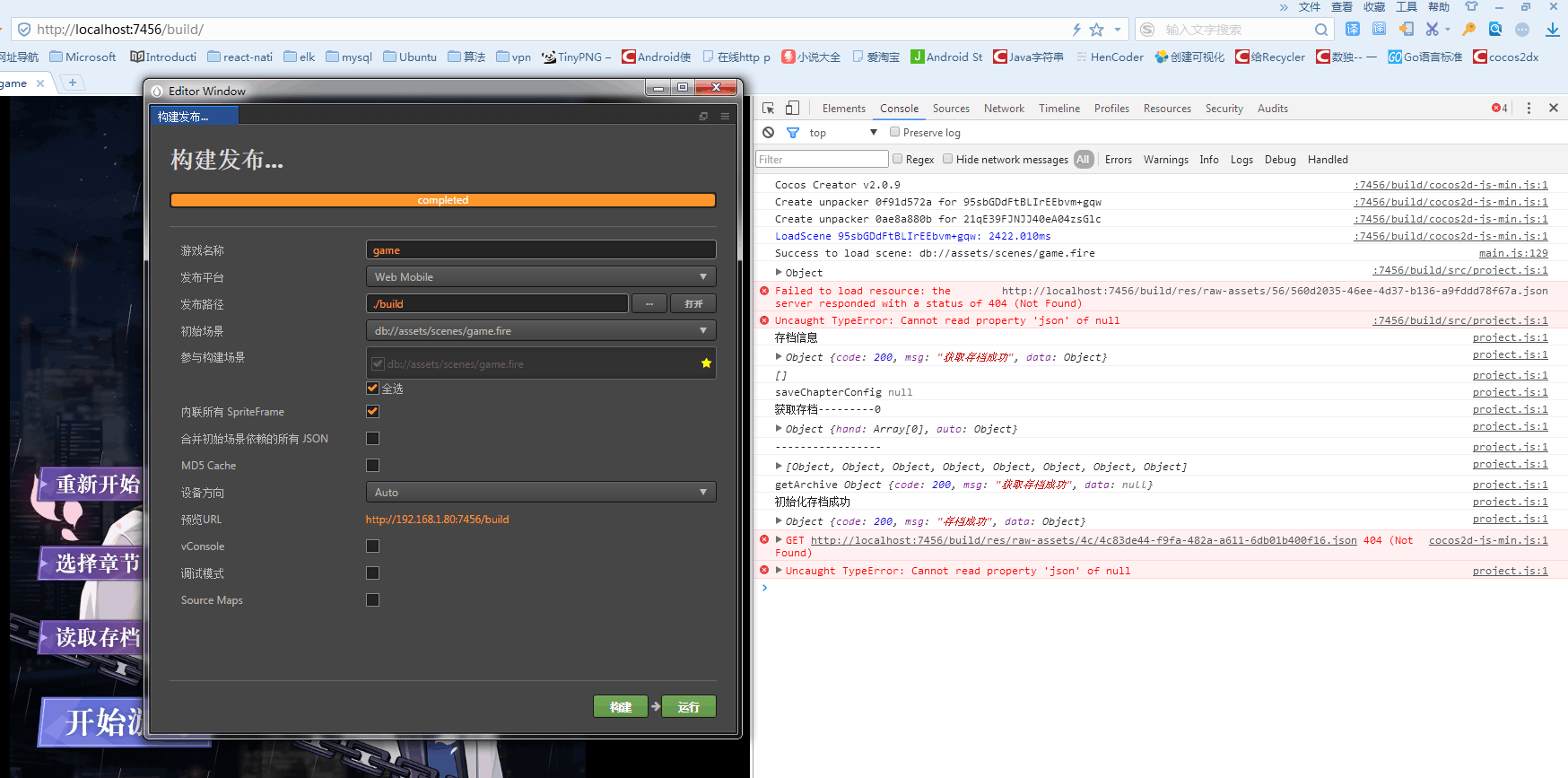Viewport: 1568px width, 778px height.
Task: Enable the MD5 Cache checkbox
Action: 372,465
